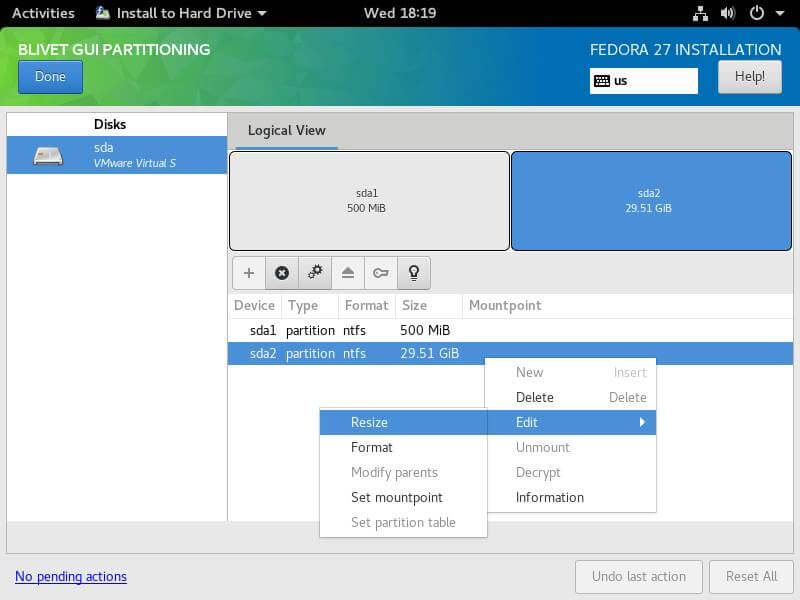Viewport: 800px width, 600px height.
Task: Click the us keyboard layout field
Action: (644, 81)
